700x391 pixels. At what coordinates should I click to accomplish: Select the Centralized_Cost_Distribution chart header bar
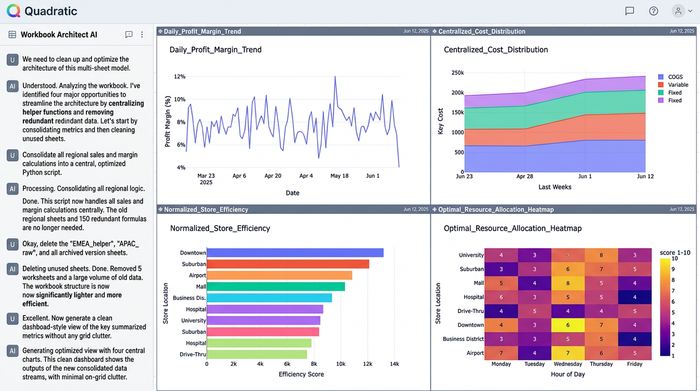point(563,31)
